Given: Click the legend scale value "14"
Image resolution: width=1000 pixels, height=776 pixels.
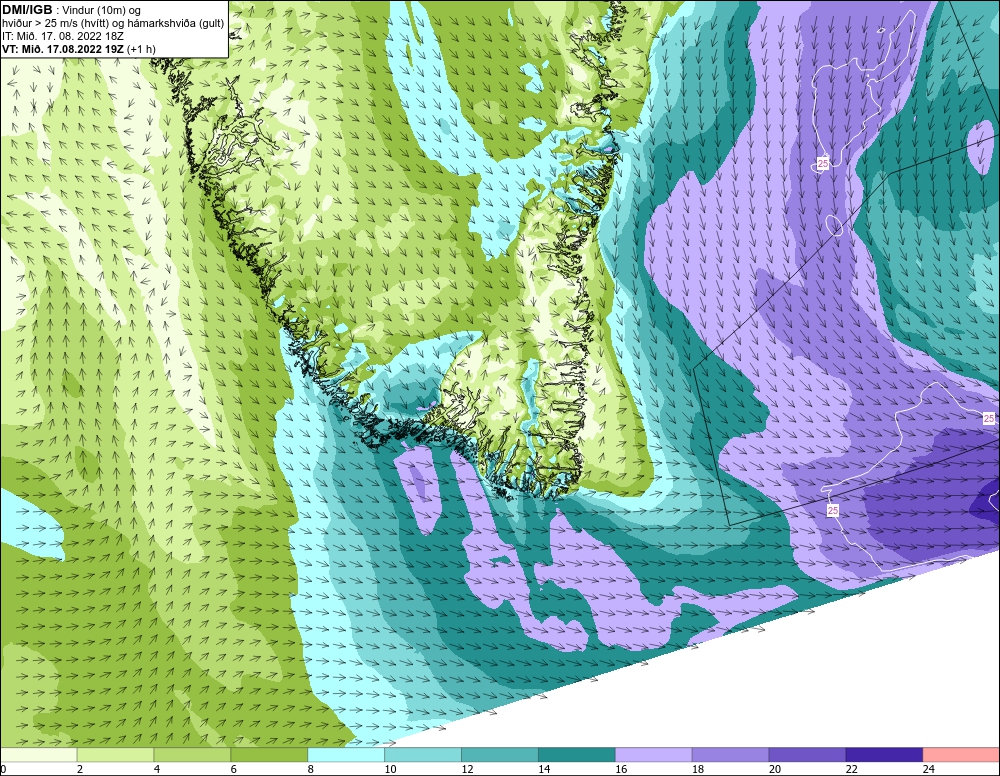Looking at the screenshot, I should (544, 769).
